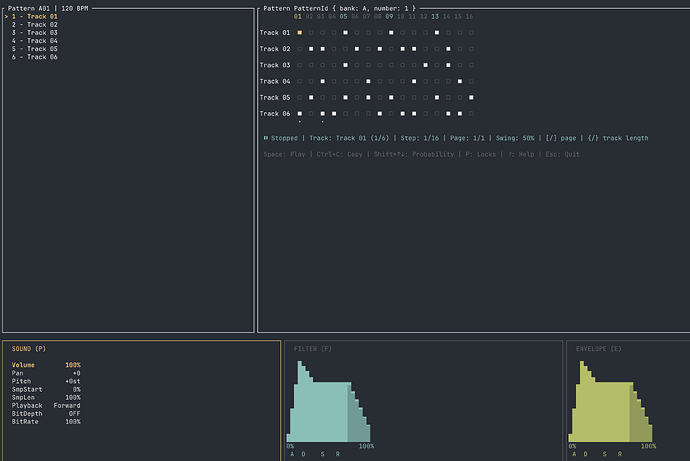This screenshot has height=461, width=690.
Task: Enable step 01 on Track 02 row
Action: pyautogui.click(x=300, y=49)
